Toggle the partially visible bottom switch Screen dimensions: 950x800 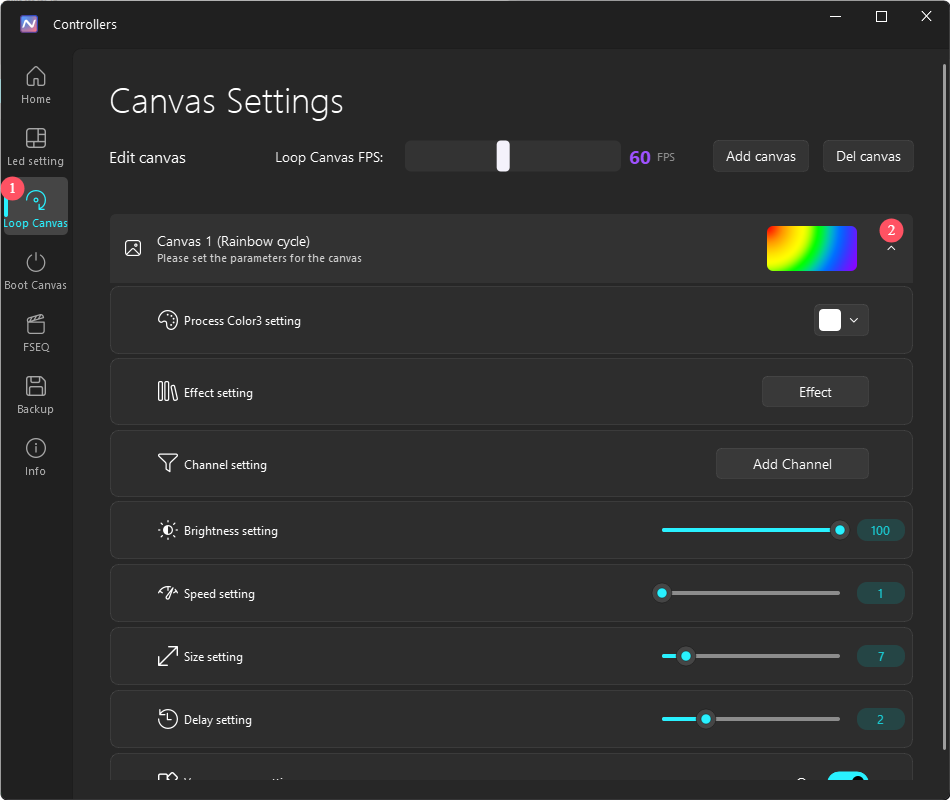coord(848,776)
